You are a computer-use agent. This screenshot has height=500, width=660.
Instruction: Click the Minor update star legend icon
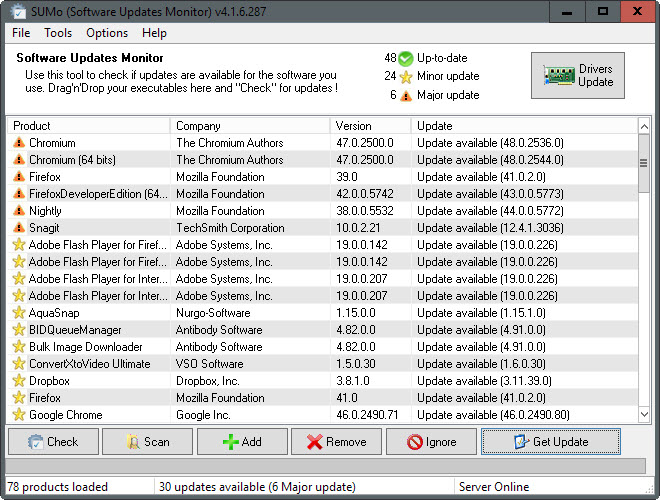click(406, 77)
